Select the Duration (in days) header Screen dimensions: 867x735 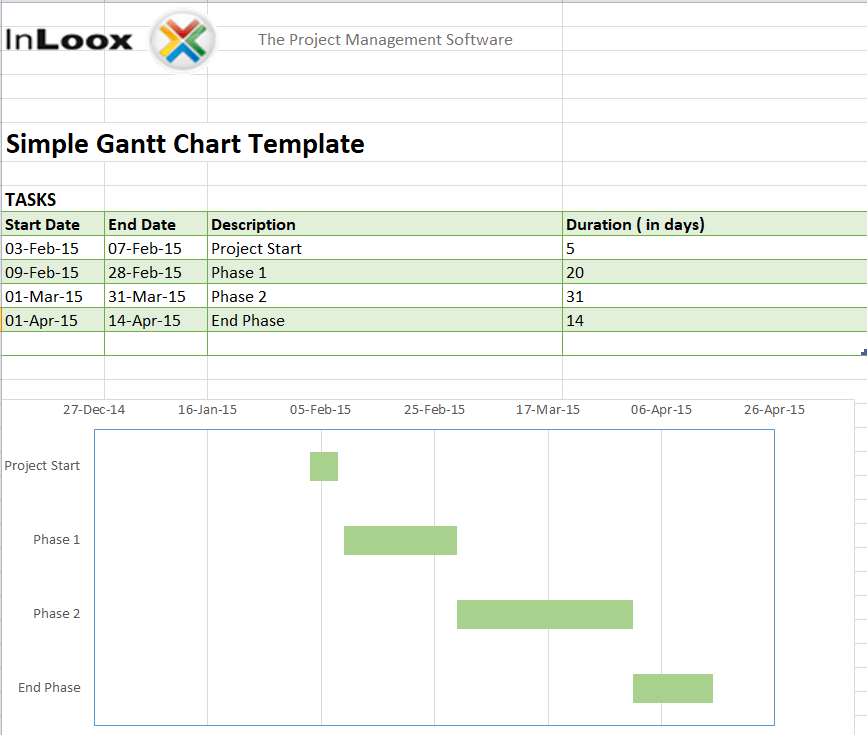[x=635, y=224]
